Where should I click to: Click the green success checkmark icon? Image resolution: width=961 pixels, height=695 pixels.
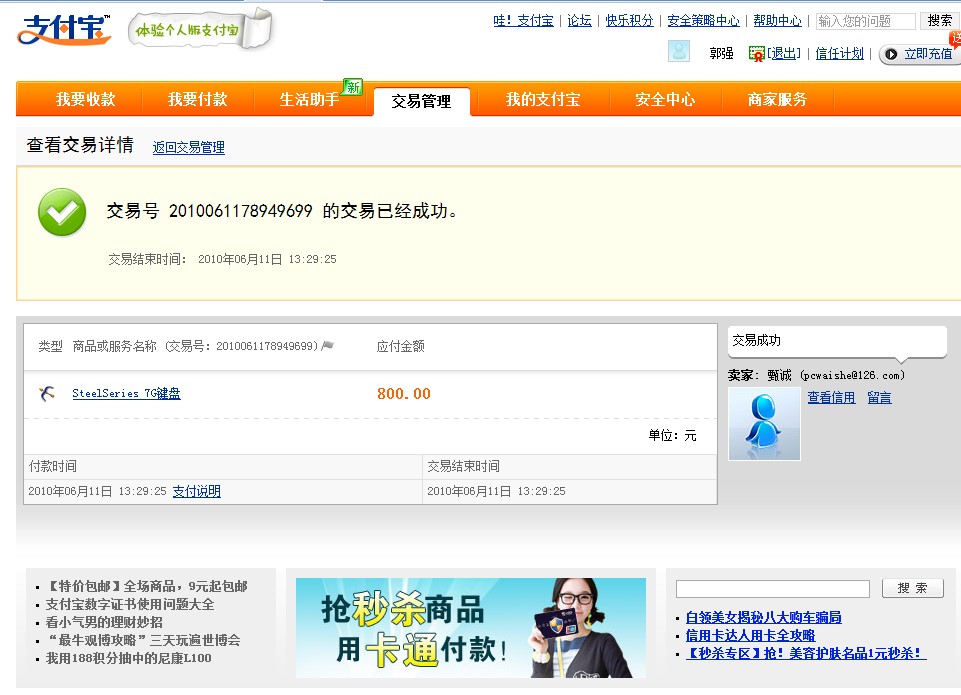click(x=62, y=212)
